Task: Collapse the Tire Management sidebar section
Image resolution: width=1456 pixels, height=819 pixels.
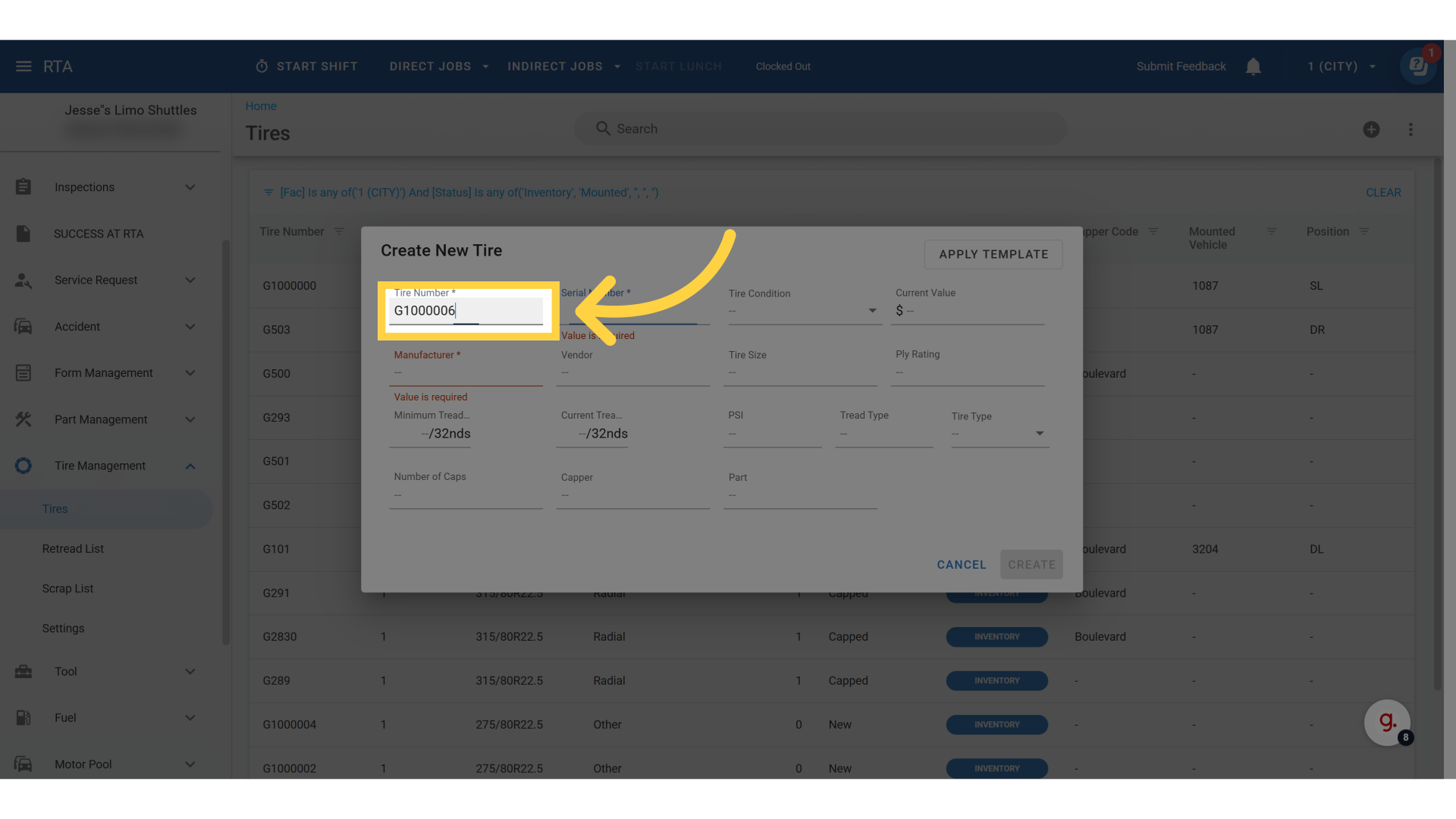Action: coord(190,466)
